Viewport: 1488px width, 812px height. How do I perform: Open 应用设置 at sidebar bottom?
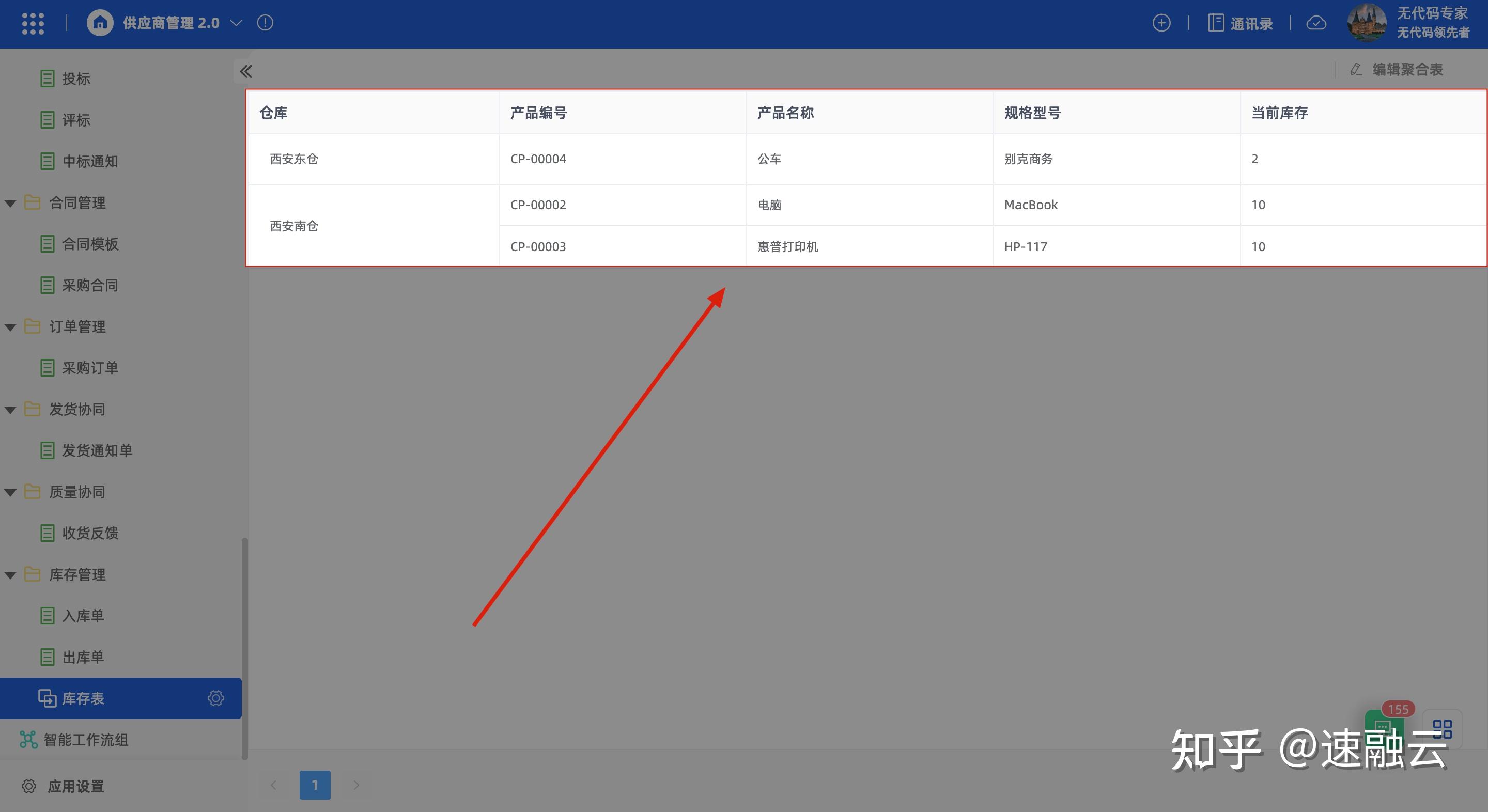click(75, 786)
